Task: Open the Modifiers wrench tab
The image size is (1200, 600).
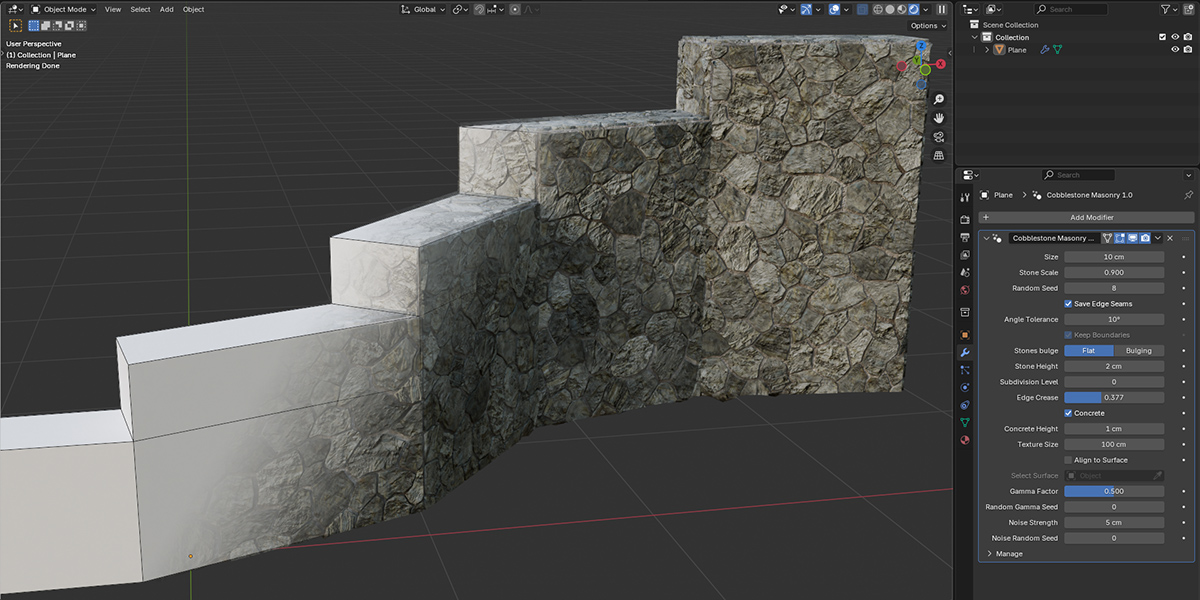Action: [965, 353]
